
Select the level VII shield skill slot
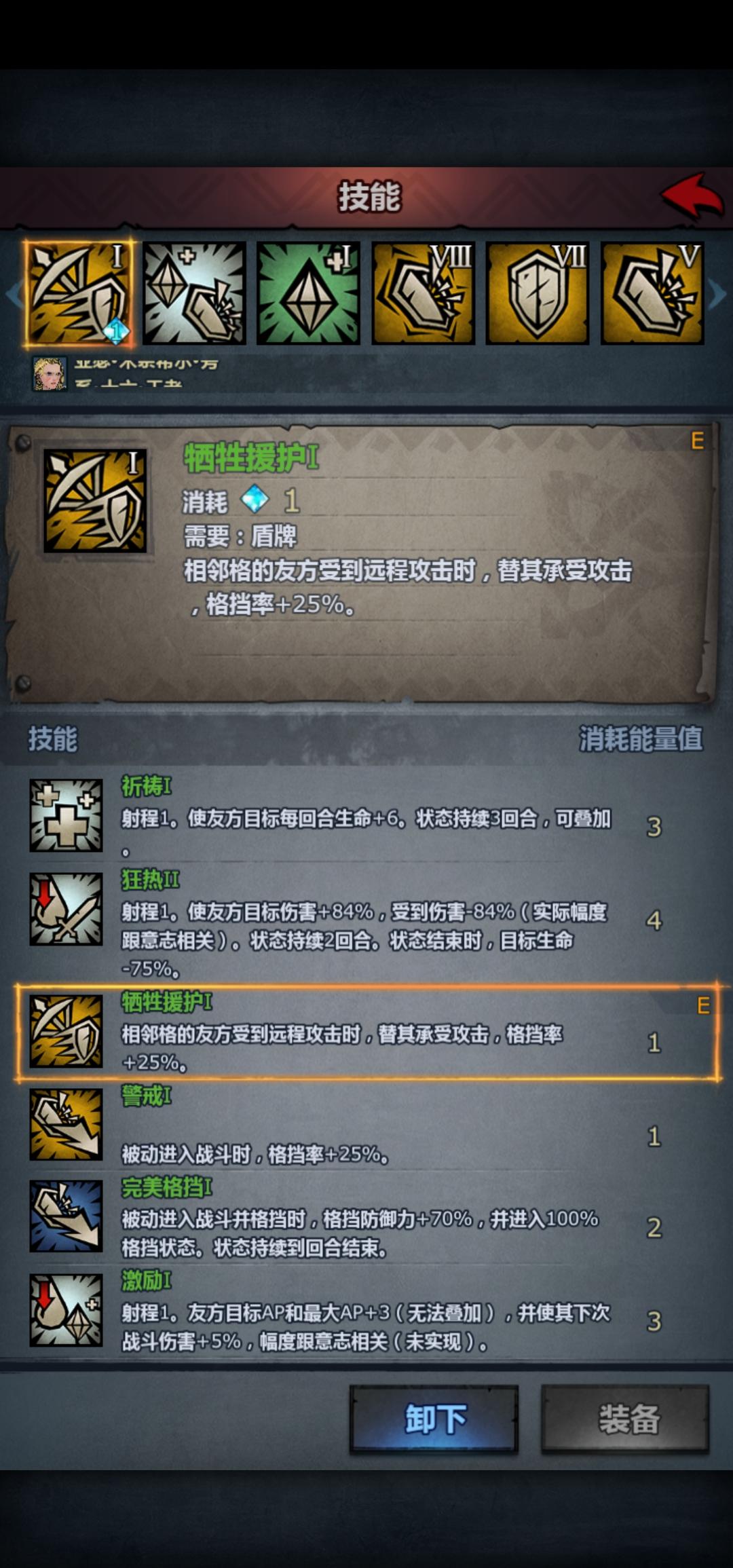(x=538, y=293)
